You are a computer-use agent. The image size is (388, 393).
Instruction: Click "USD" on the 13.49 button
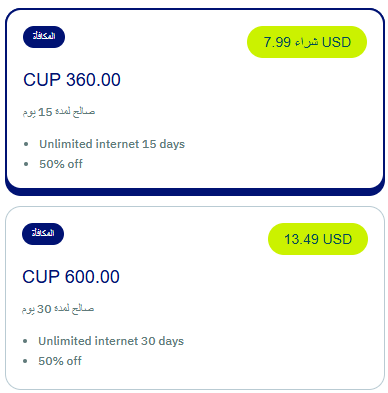(337, 239)
